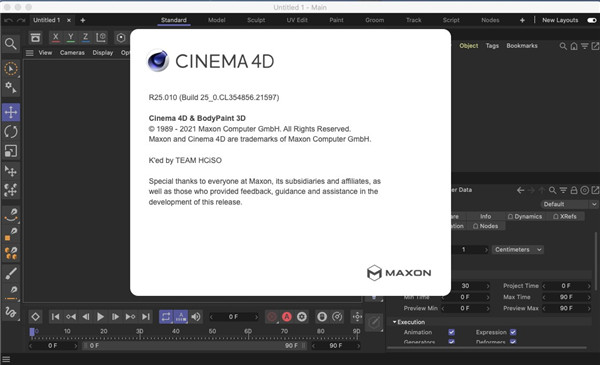Switch to the Paint layout
Image resolution: width=600 pixels, height=365 pixels.
(x=336, y=20)
